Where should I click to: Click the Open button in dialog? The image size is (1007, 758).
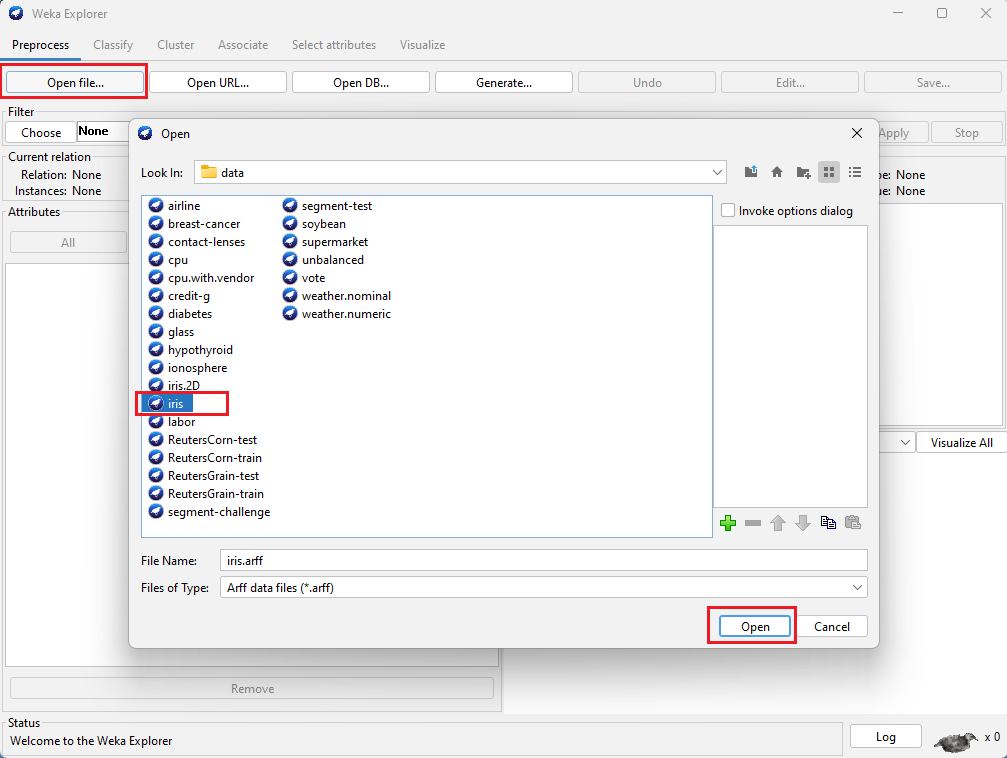pyautogui.click(x=755, y=626)
